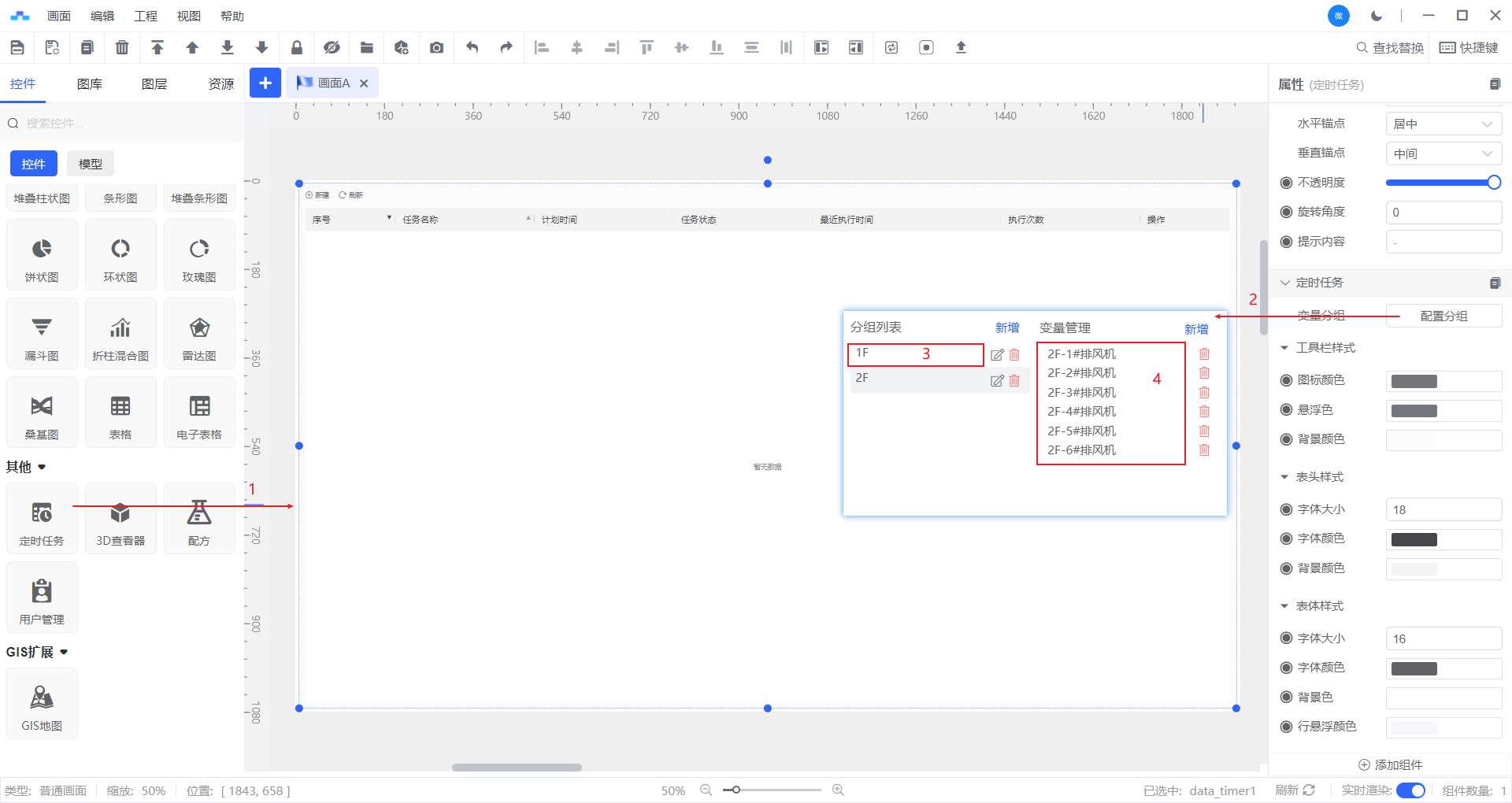This screenshot has height=803, width=1512.
Task: Toggle the 实时渲染 switch
Action: coord(1410,790)
